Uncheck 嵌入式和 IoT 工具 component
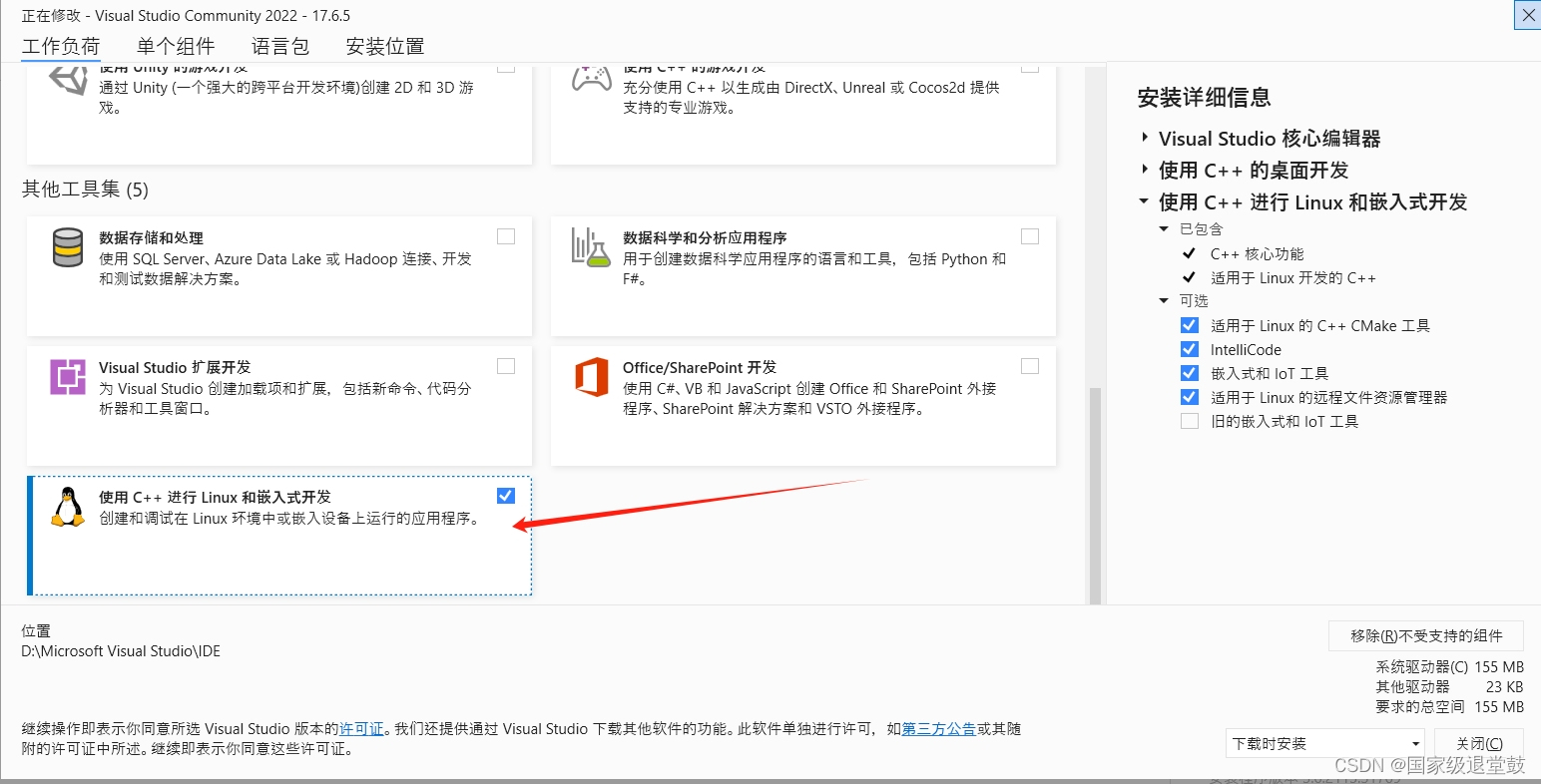The image size is (1541, 784). [x=1189, y=373]
